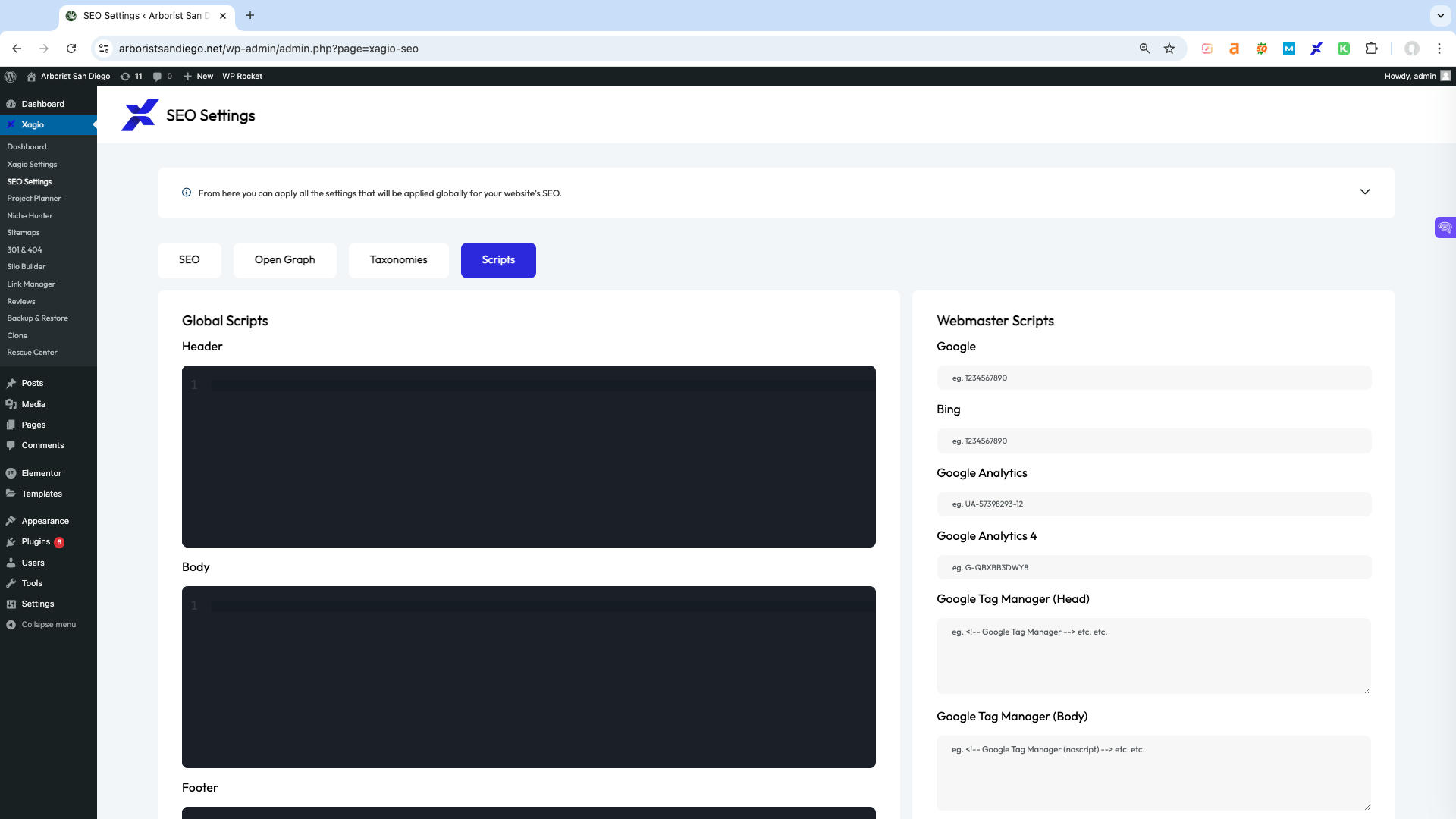Open the blue 'M' browser extension

pos(1289,49)
